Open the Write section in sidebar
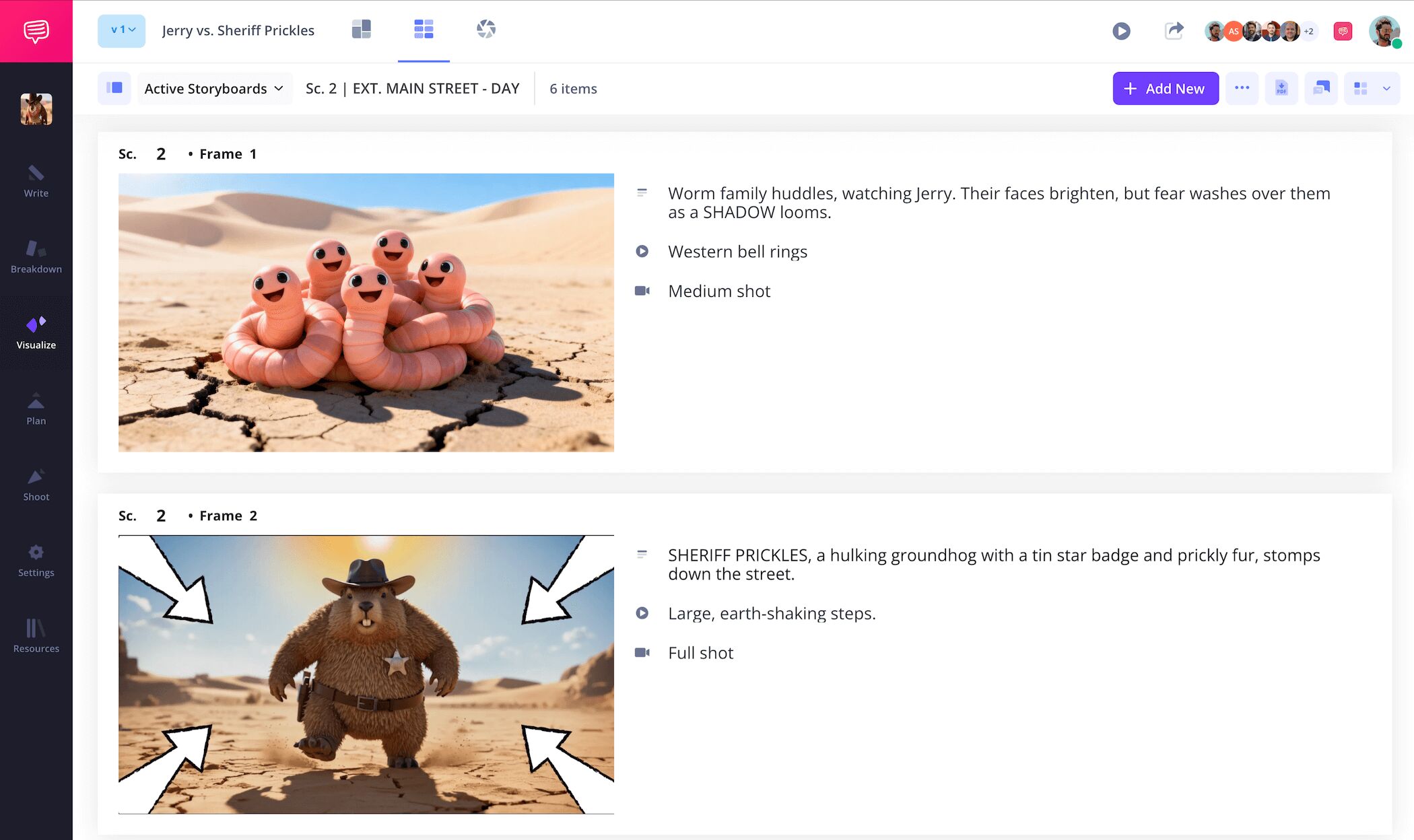1414x840 pixels. point(36,181)
